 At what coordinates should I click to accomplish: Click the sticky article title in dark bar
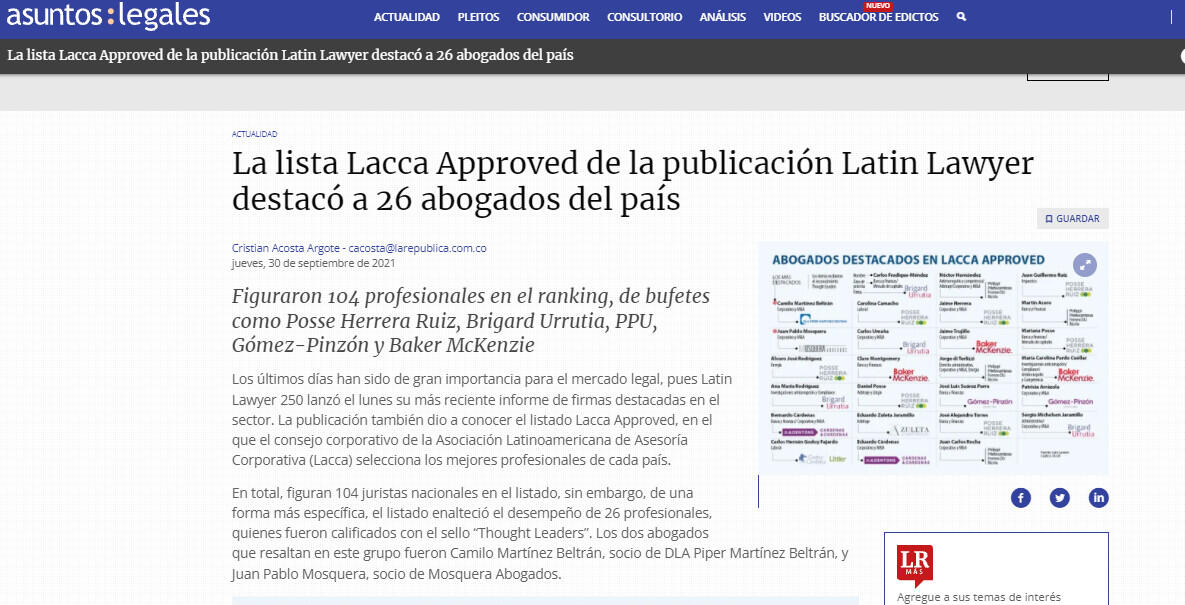coord(290,56)
